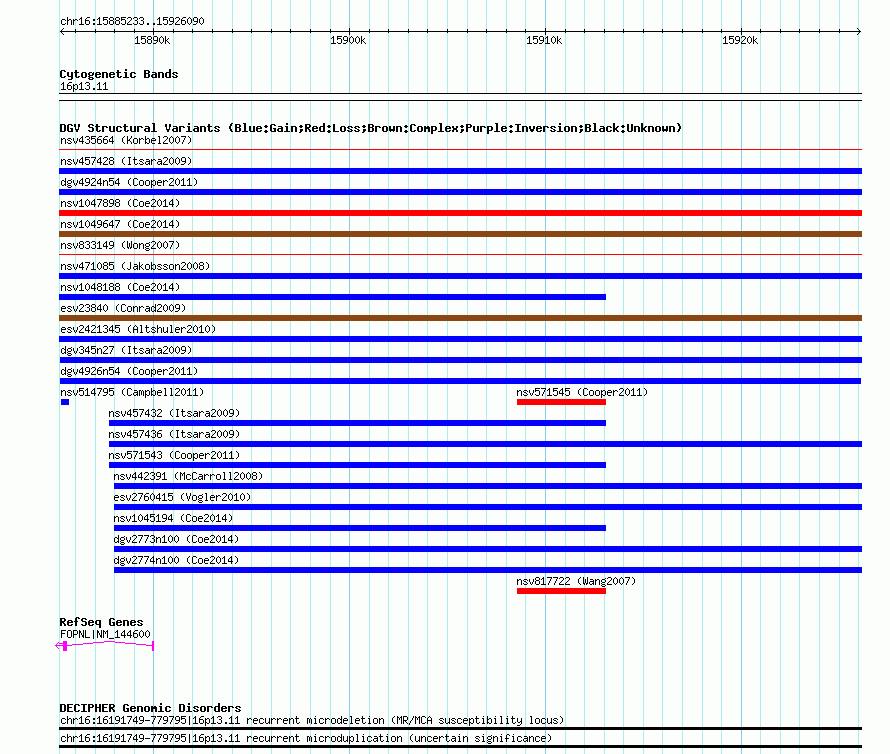The height and width of the screenshot is (754, 890).
Task: Open the nsv833149 (Wong2007) variant label
Action: click(x=120, y=245)
